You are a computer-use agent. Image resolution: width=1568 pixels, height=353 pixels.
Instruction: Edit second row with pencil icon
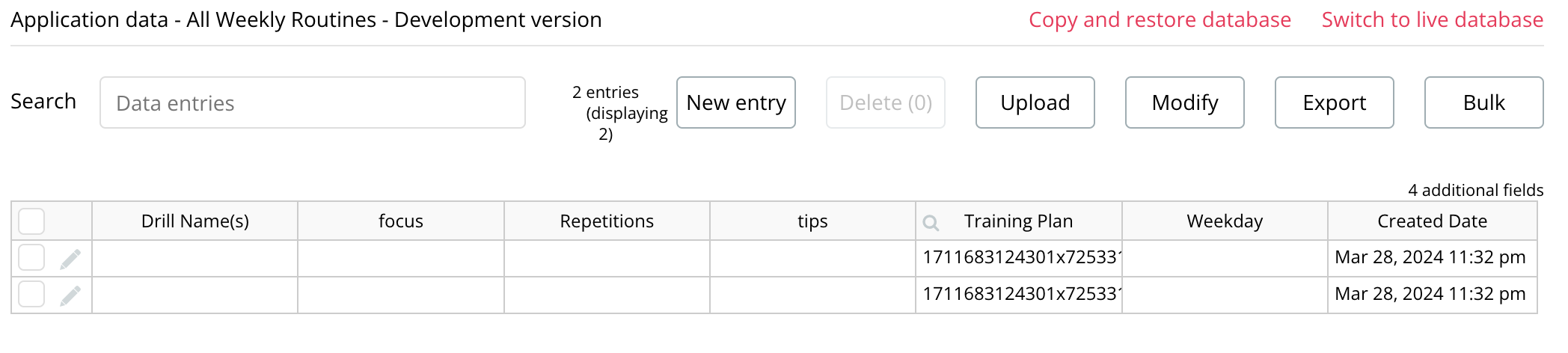click(70, 295)
